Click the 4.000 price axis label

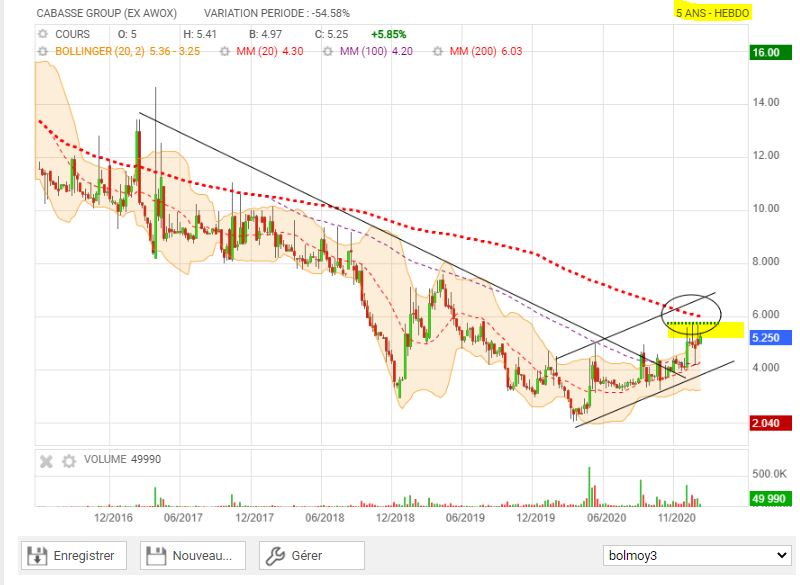766,368
